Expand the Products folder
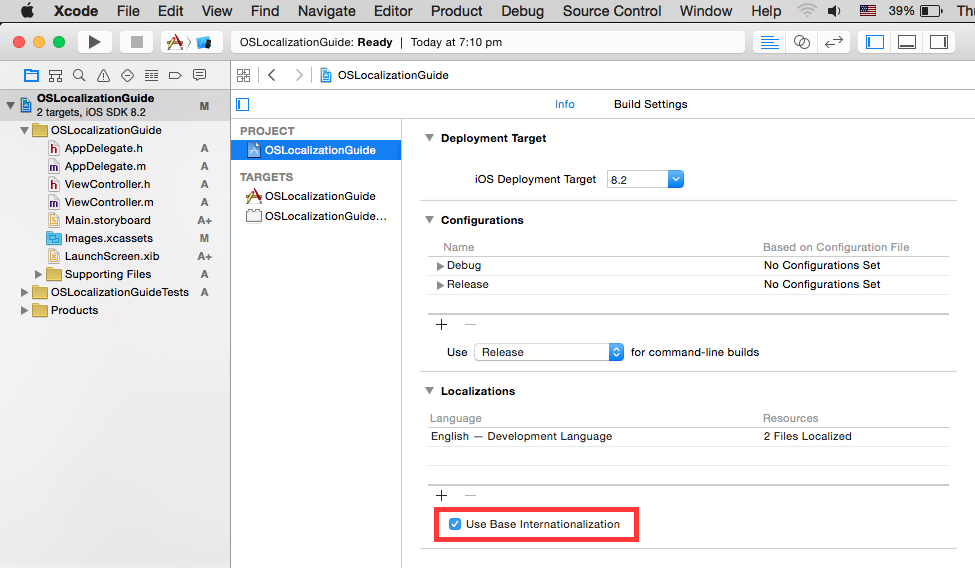Screen dimensions: 975x568 25,310
